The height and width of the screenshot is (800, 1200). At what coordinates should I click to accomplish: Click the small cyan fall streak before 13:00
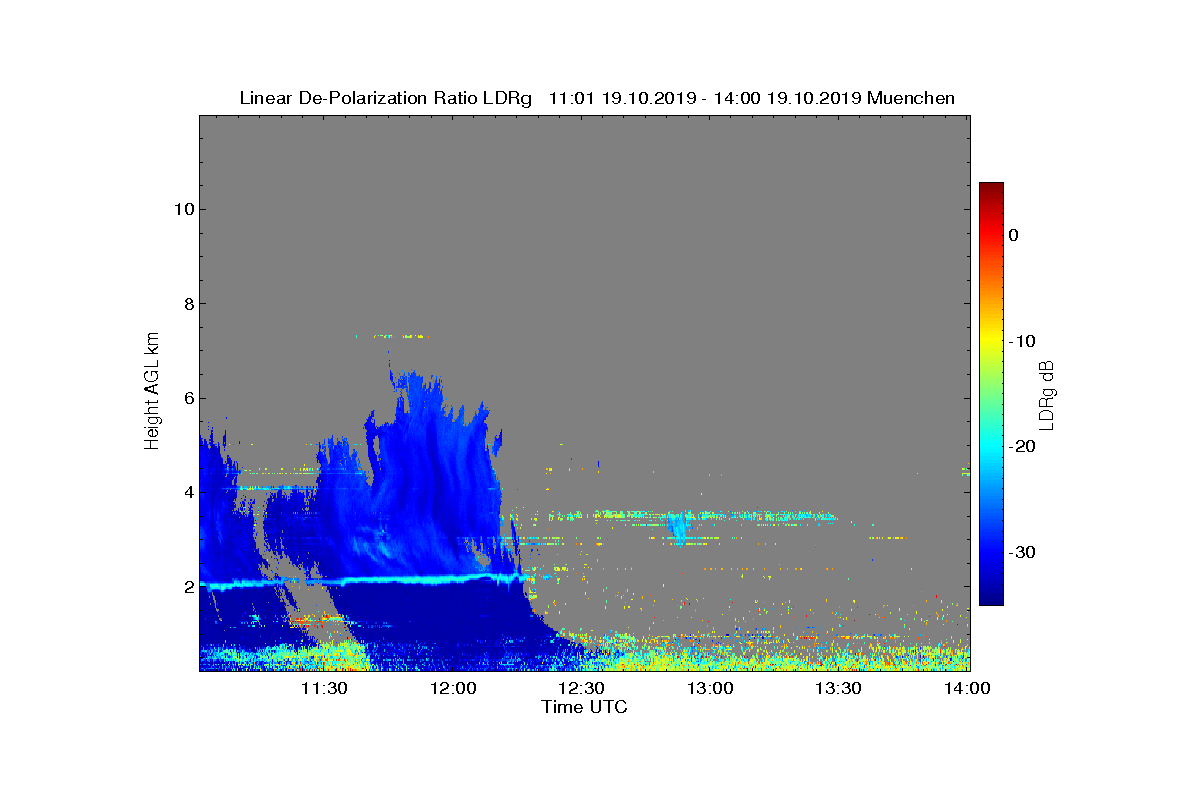680,527
